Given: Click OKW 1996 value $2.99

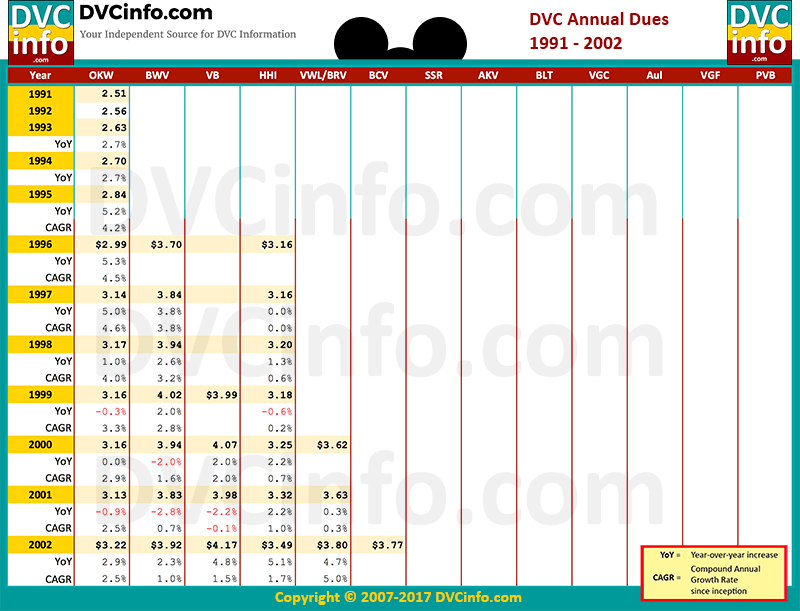Looking at the screenshot, I should [x=111, y=245].
